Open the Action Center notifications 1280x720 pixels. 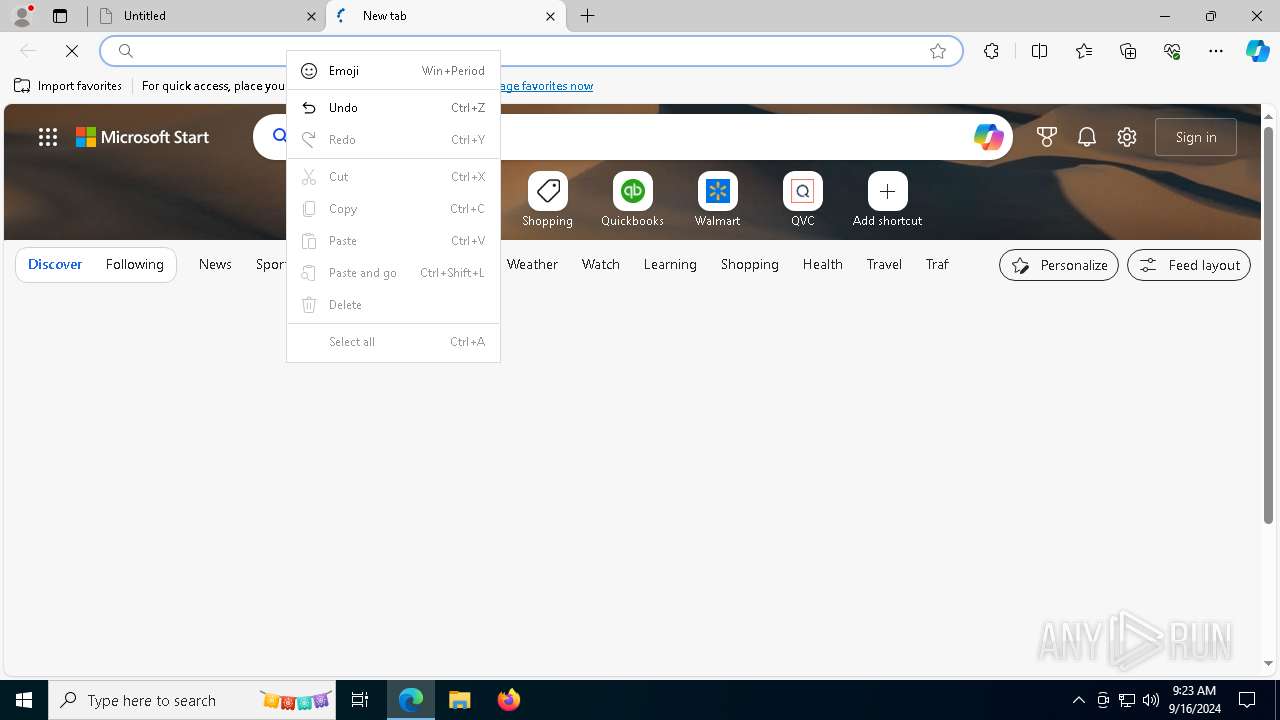(1247, 700)
